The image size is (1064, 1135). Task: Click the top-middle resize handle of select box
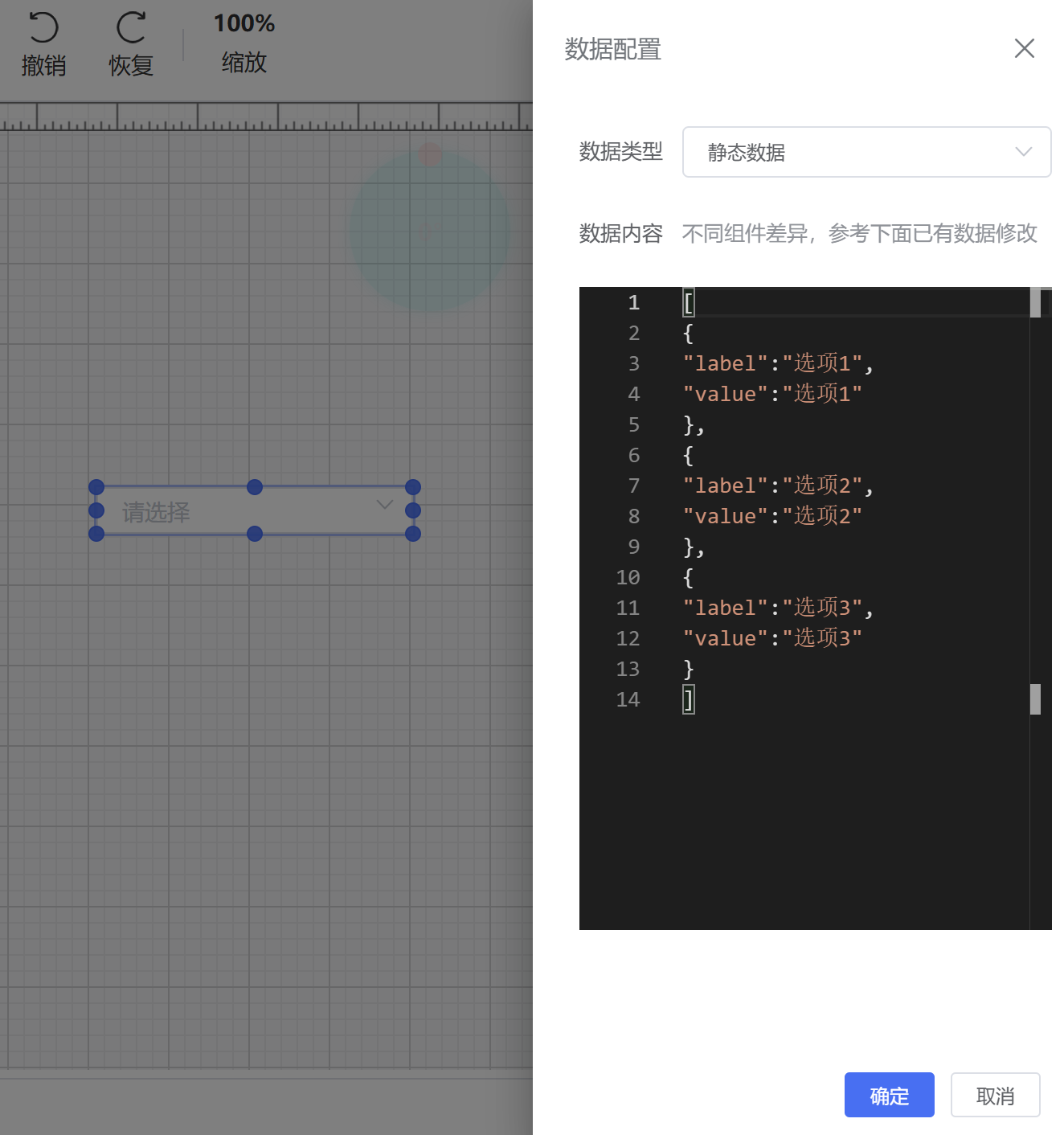255,487
